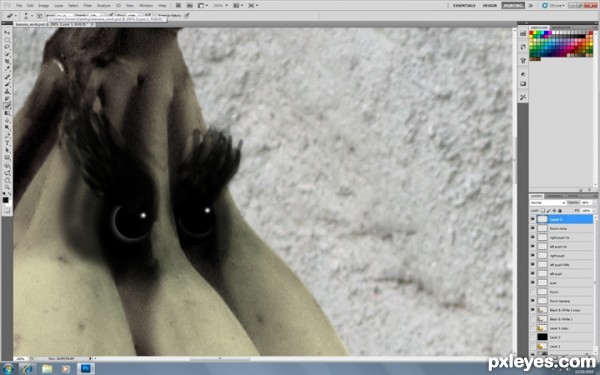Open the layer Fill dropdown

click(594, 210)
